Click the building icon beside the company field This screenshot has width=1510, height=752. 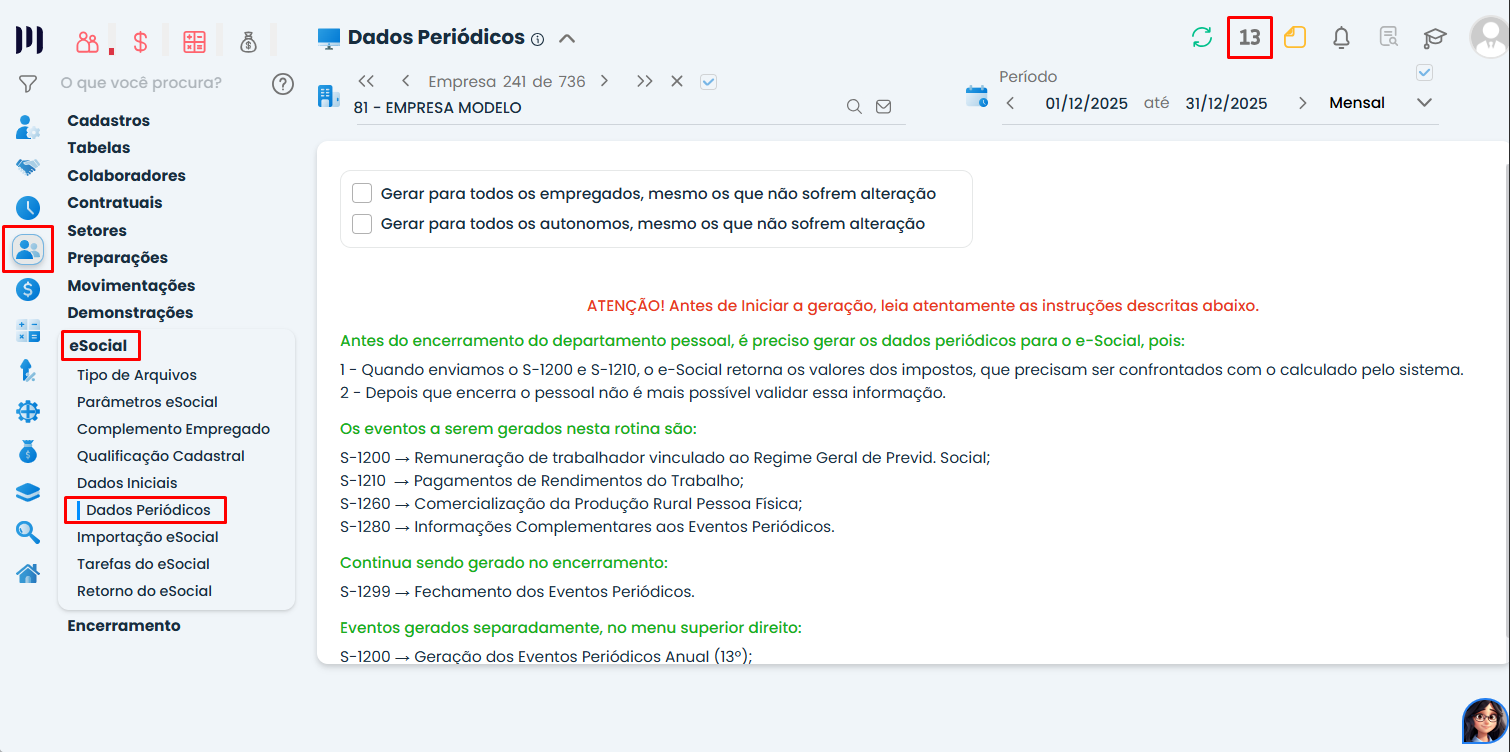pos(329,96)
